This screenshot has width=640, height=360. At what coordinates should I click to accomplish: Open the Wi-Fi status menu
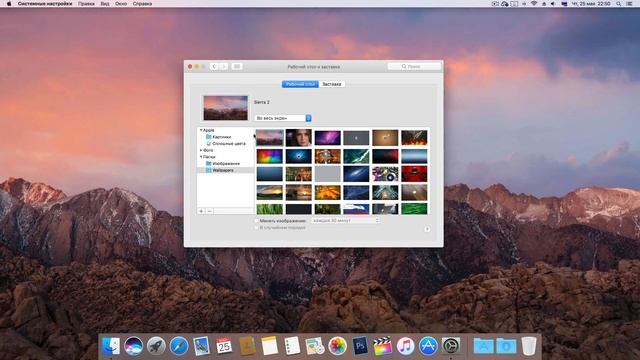pyautogui.click(x=534, y=4)
